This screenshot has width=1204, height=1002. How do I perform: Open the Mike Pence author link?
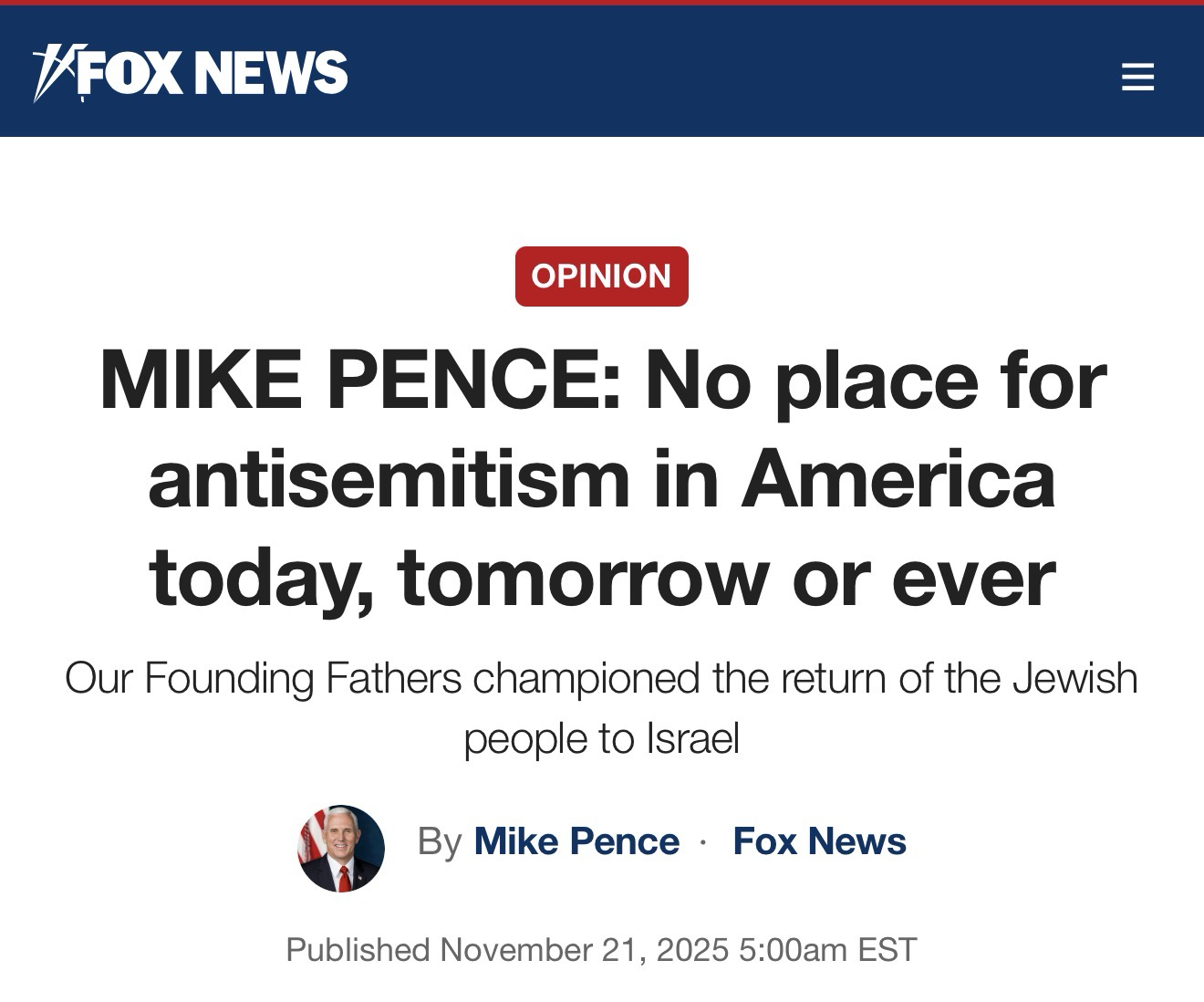point(576,841)
